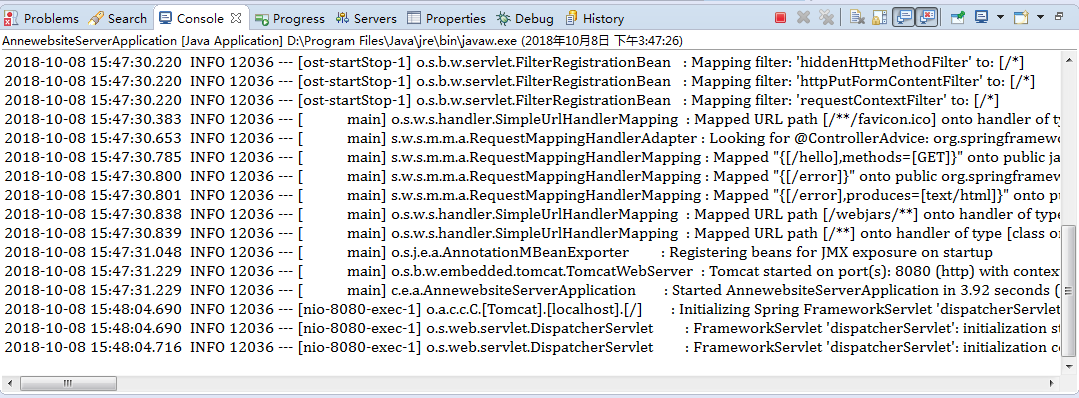Screen dimensions: 1079x398
Task: Open the Servers tab
Action: coord(367,19)
